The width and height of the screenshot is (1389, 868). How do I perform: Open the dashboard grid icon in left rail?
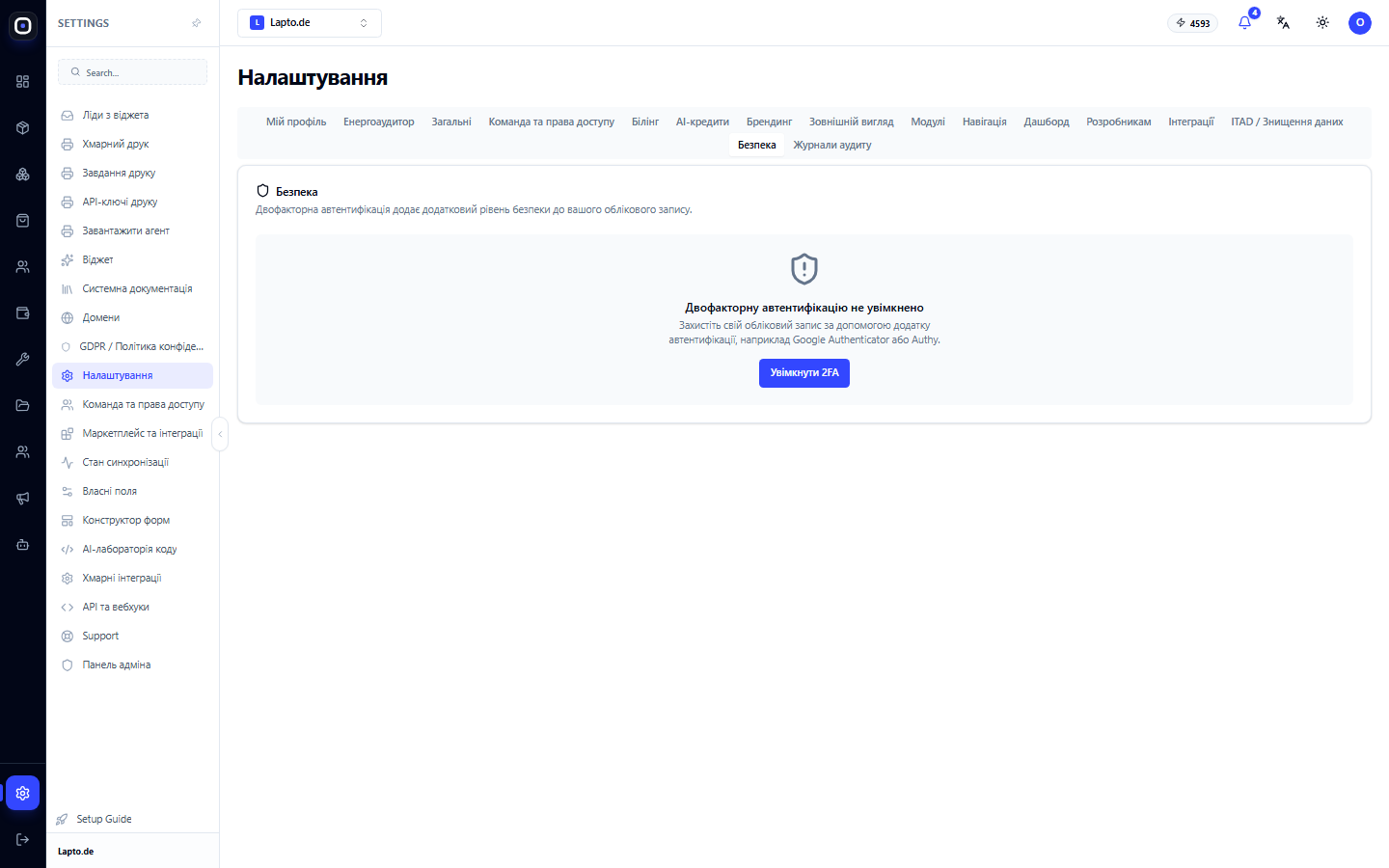point(23,82)
